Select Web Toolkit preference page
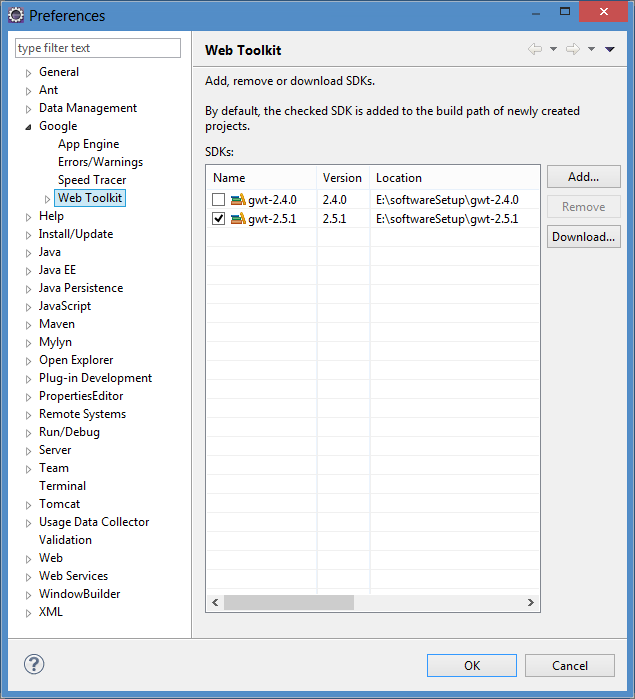Viewport: 635px width, 699px height. pos(90,198)
